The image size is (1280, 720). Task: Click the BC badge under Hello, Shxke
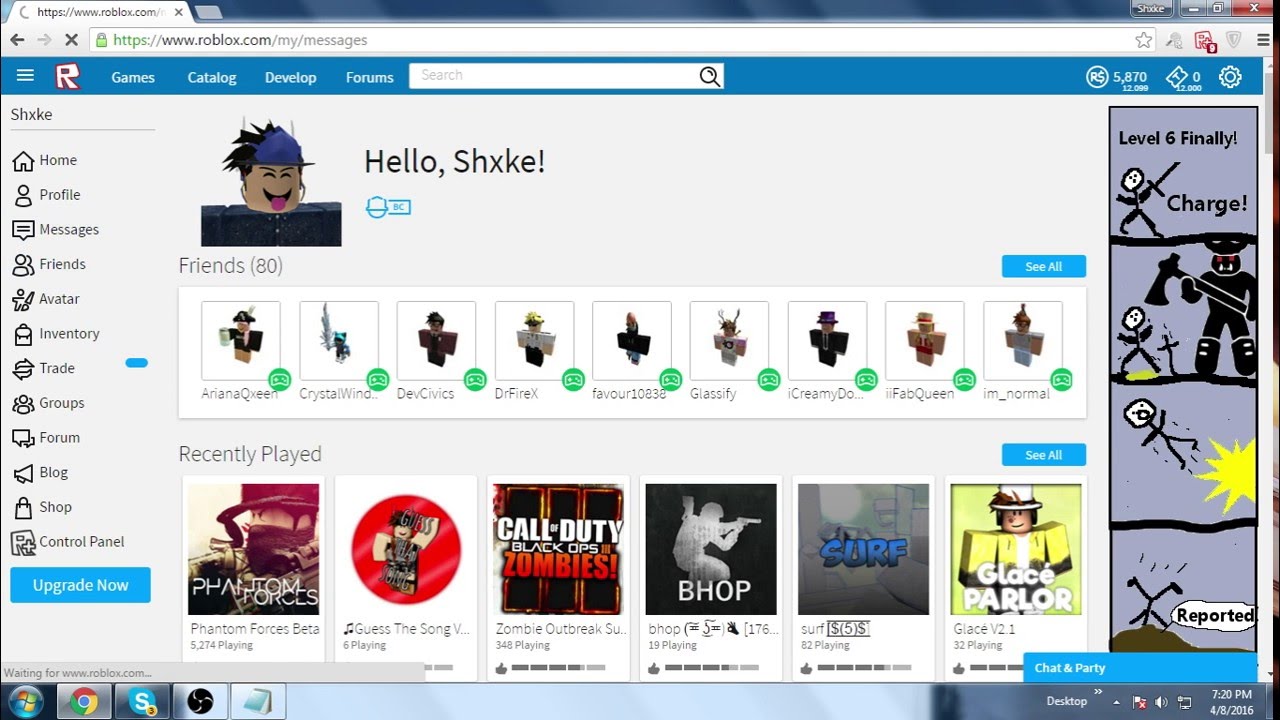click(x=388, y=206)
